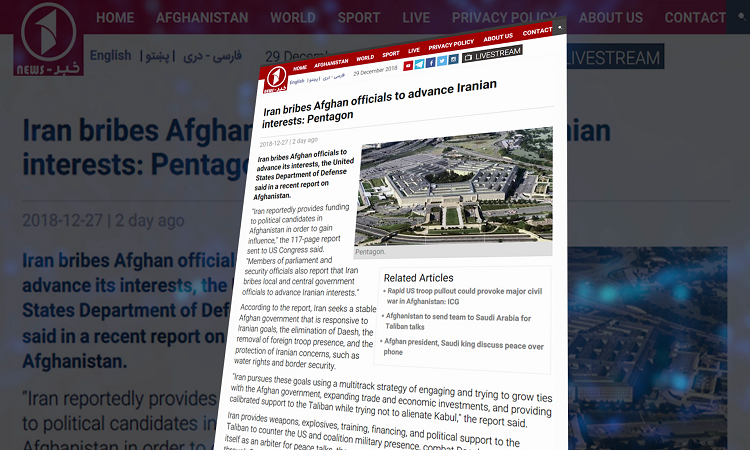Screen dimensions: 750x450
Task: Click the 'Pentagon.' image caption
Action: pos(370,252)
